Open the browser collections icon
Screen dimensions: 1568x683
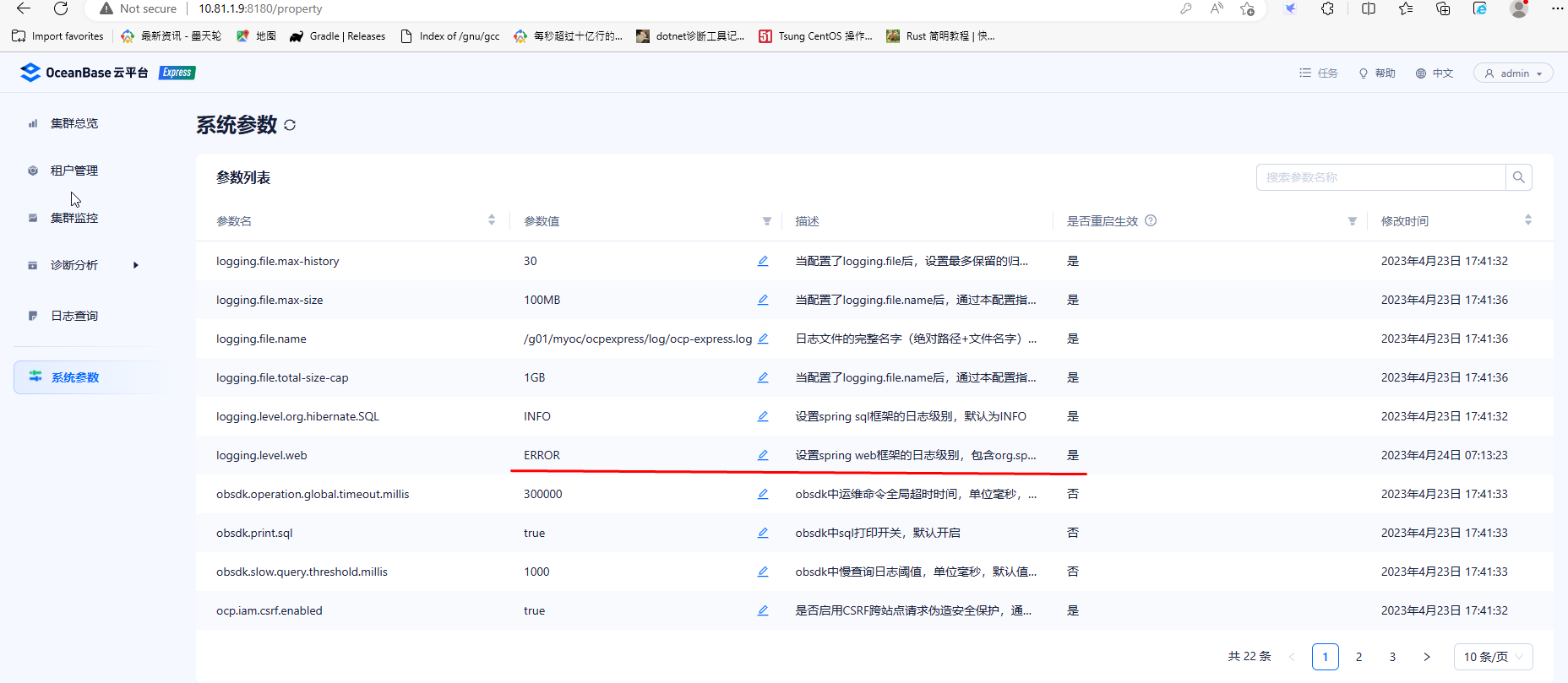pos(1443,8)
